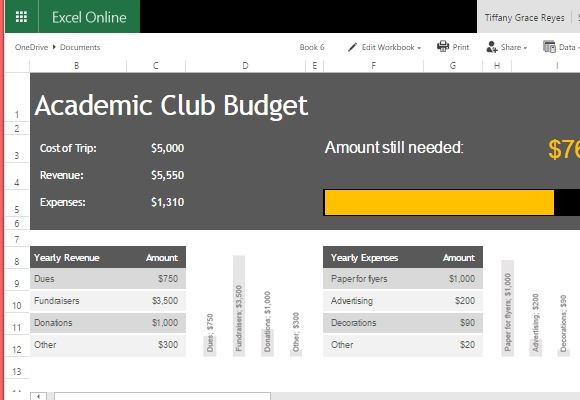Click the horizontal scrollbar thumb
The image size is (580, 400).
tap(162, 396)
